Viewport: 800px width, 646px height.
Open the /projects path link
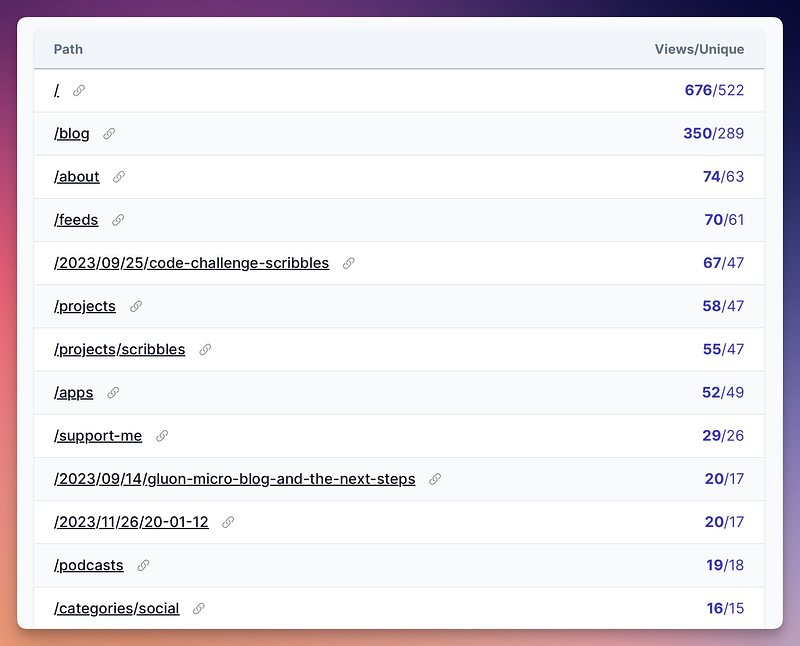(x=85, y=306)
